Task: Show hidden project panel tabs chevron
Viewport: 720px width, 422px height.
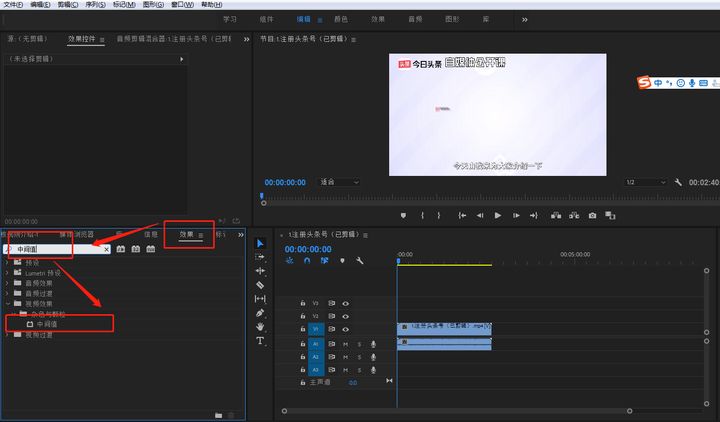Action: tap(241, 235)
